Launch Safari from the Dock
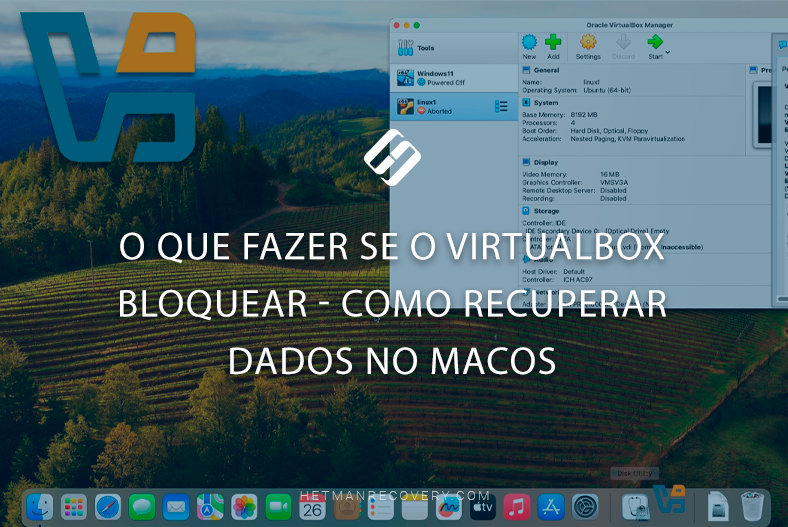788x527 pixels. tap(108, 506)
